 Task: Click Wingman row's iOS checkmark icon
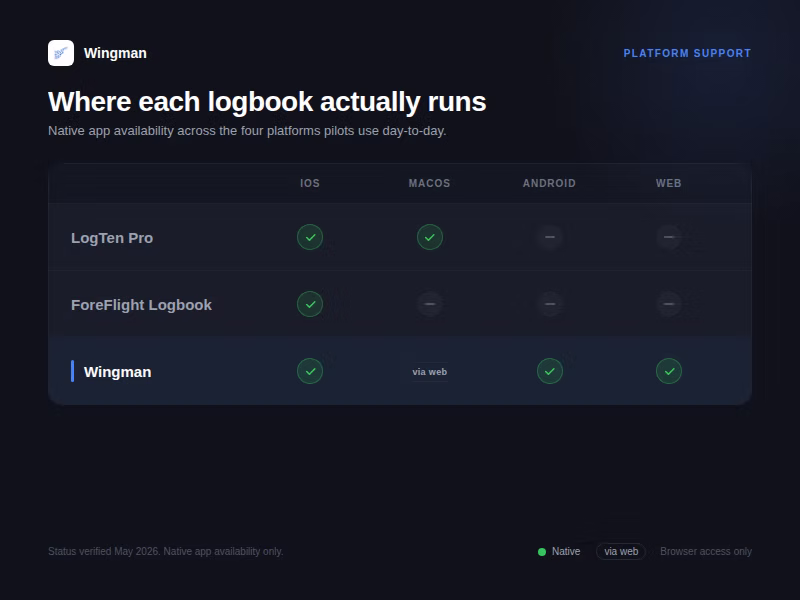pyautogui.click(x=310, y=371)
